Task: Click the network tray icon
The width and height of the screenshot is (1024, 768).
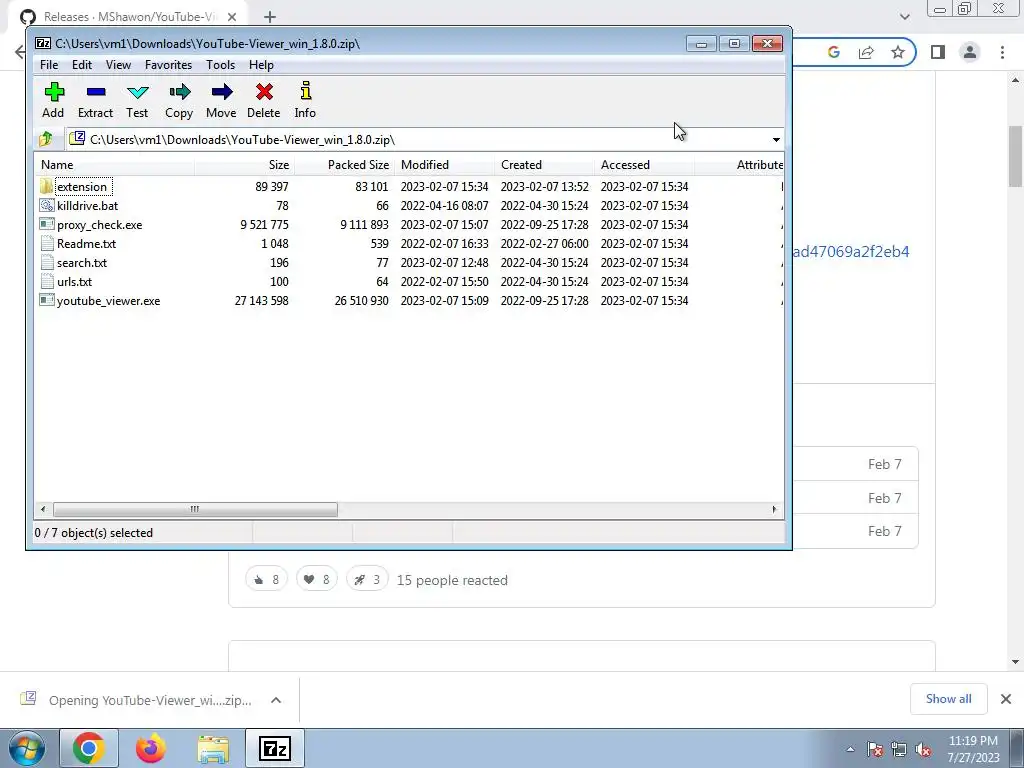Action: click(x=899, y=749)
